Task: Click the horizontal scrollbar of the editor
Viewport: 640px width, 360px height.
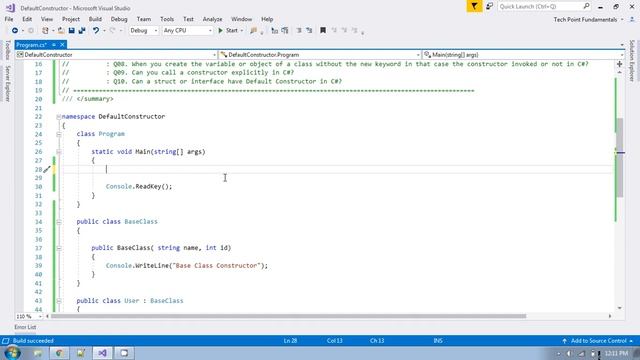Action: (288, 316)
